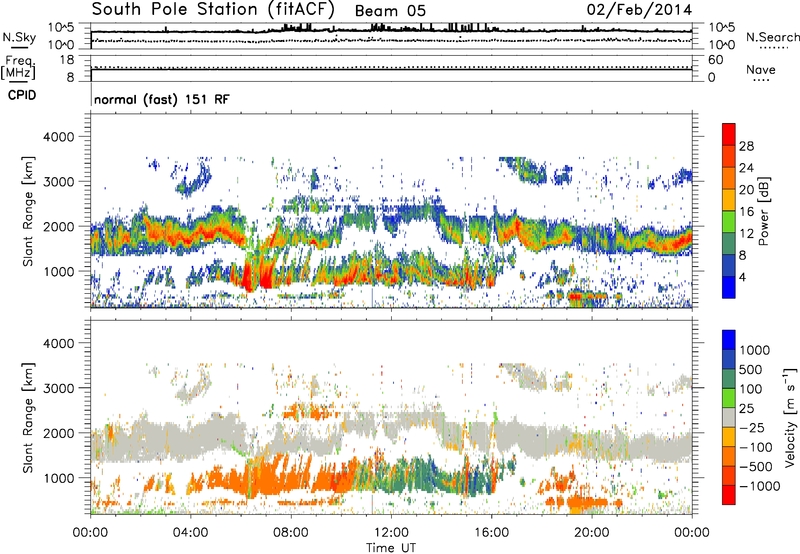Click the bright blue bottom segment of the Power colorbar
This screenshot has height=554, width=800.
click(729, 287)
